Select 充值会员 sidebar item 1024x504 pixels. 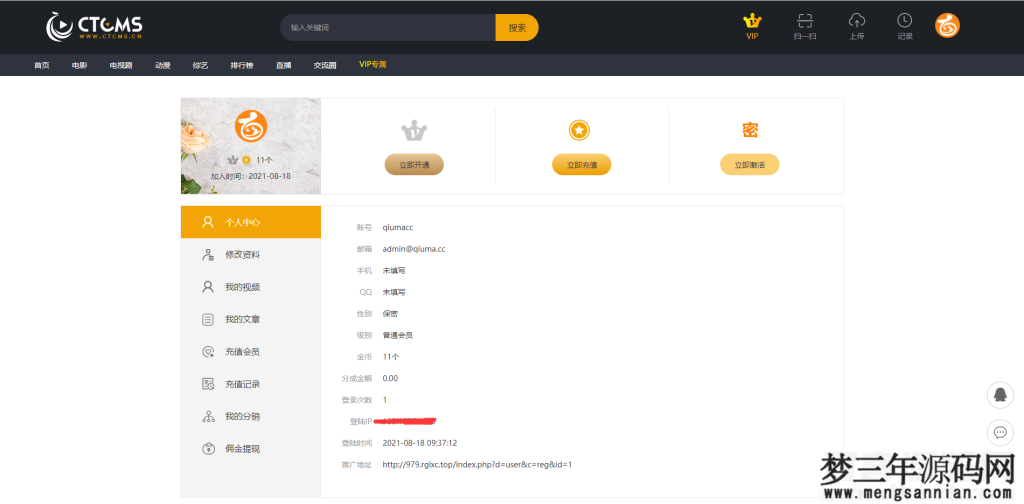coord(251,352)
